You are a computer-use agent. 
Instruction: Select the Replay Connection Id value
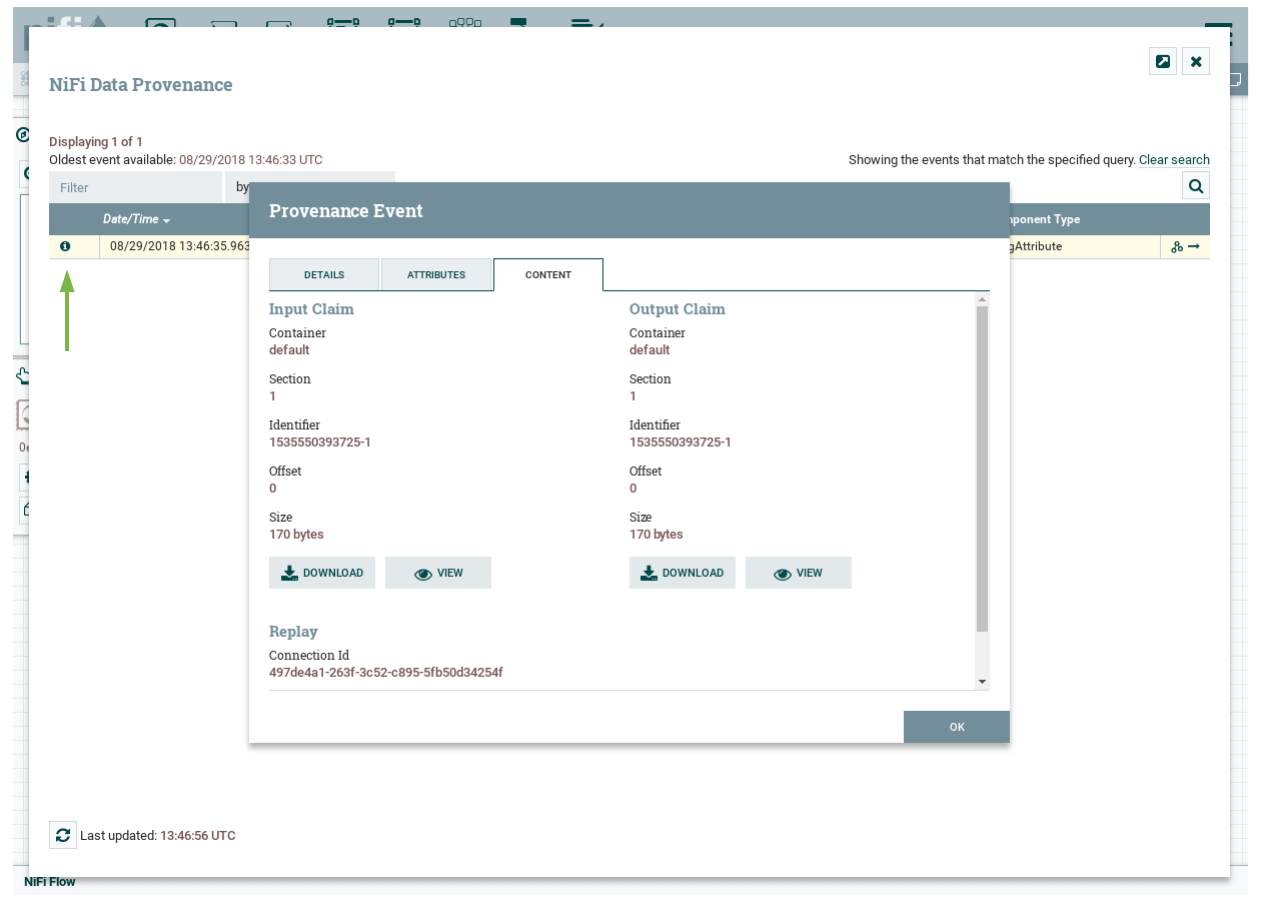coord(386,672)
